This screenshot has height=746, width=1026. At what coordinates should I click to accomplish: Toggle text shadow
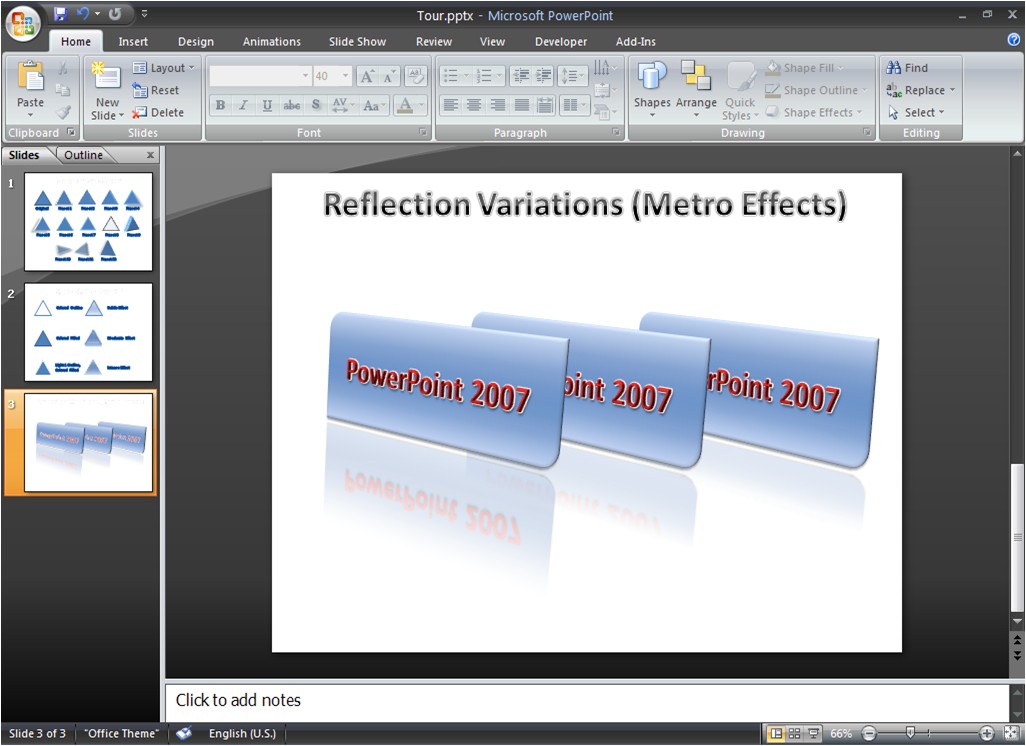click(x=316, y=105)
